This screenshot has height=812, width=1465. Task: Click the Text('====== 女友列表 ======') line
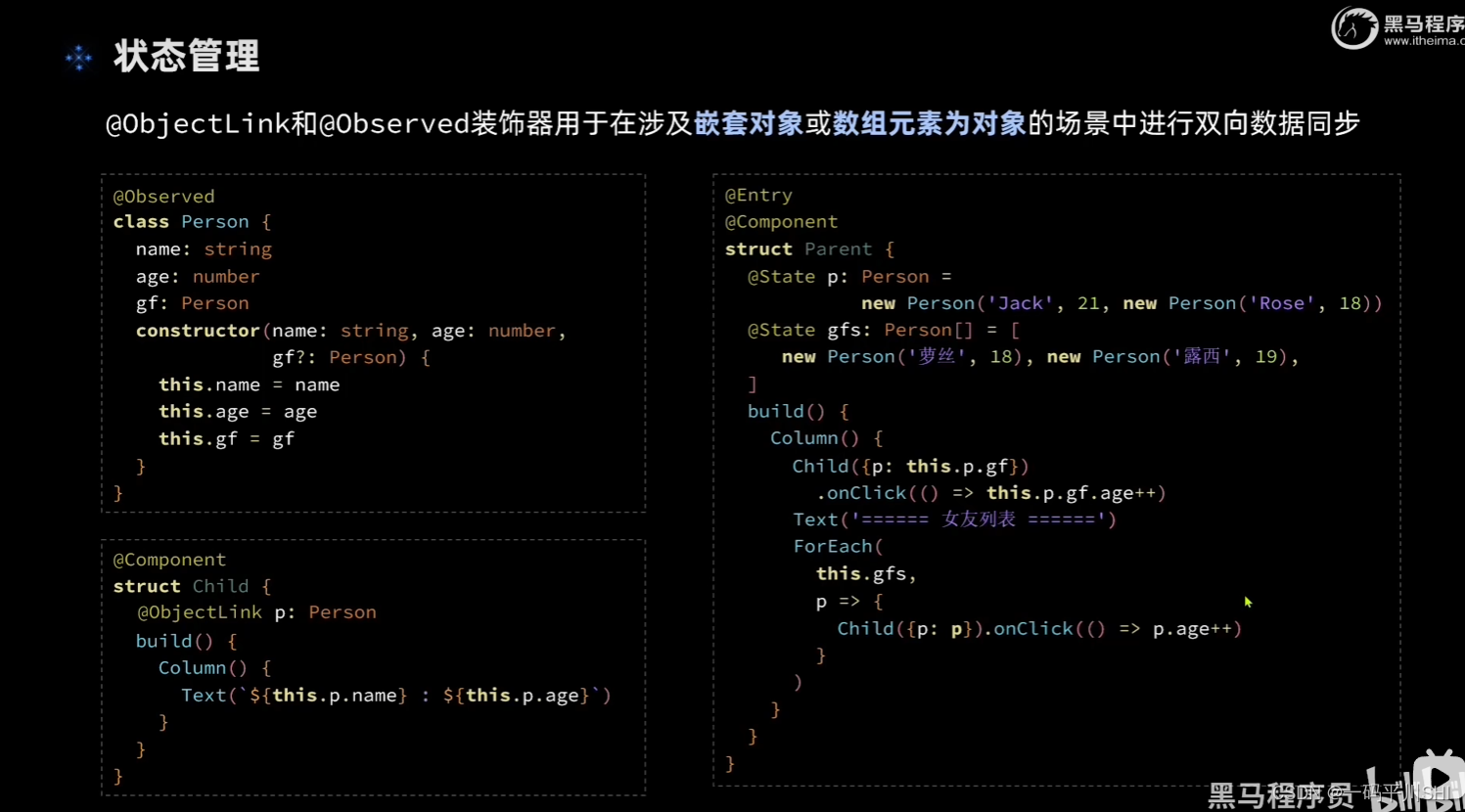pyautogui.click(x=954, y=519)
